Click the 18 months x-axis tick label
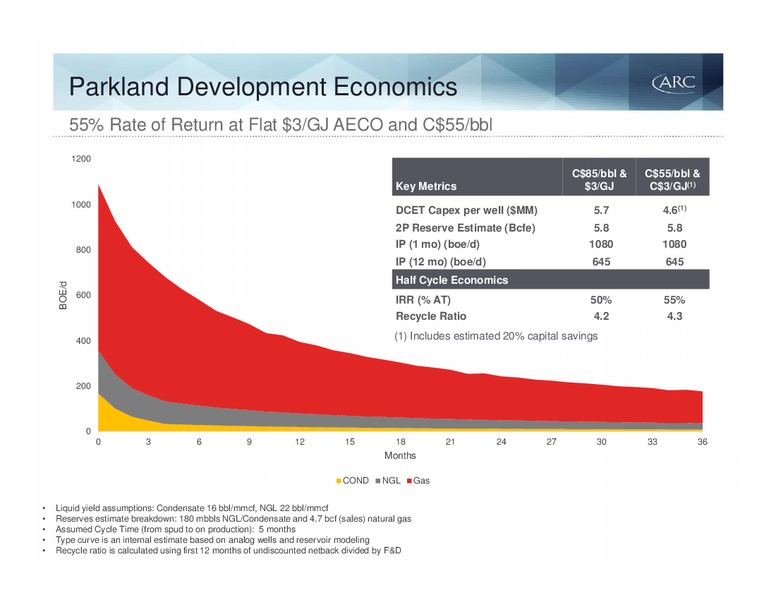776x600 pixels. tap(400, 442)
